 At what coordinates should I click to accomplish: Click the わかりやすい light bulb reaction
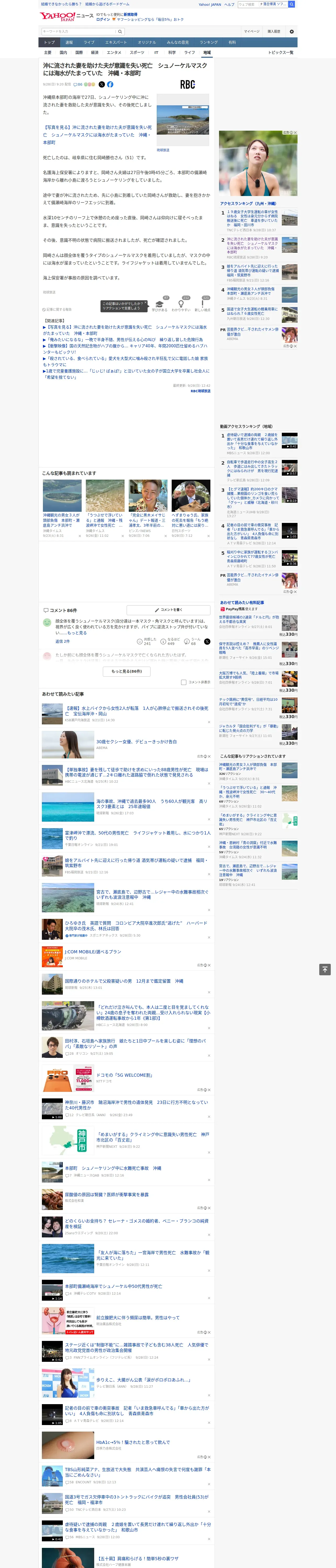click(x=181, y=304)
